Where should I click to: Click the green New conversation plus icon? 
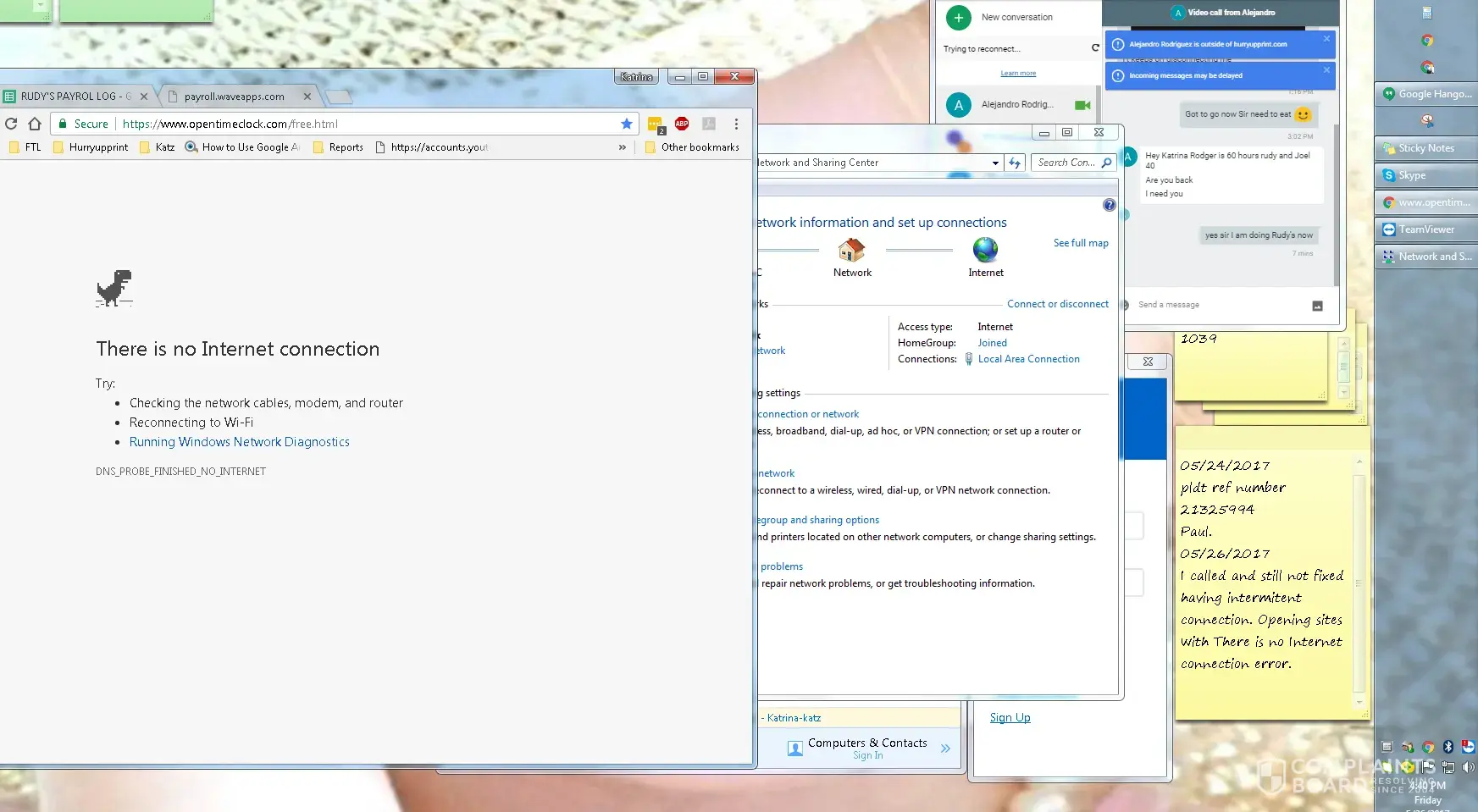click(x=958, y=17)
